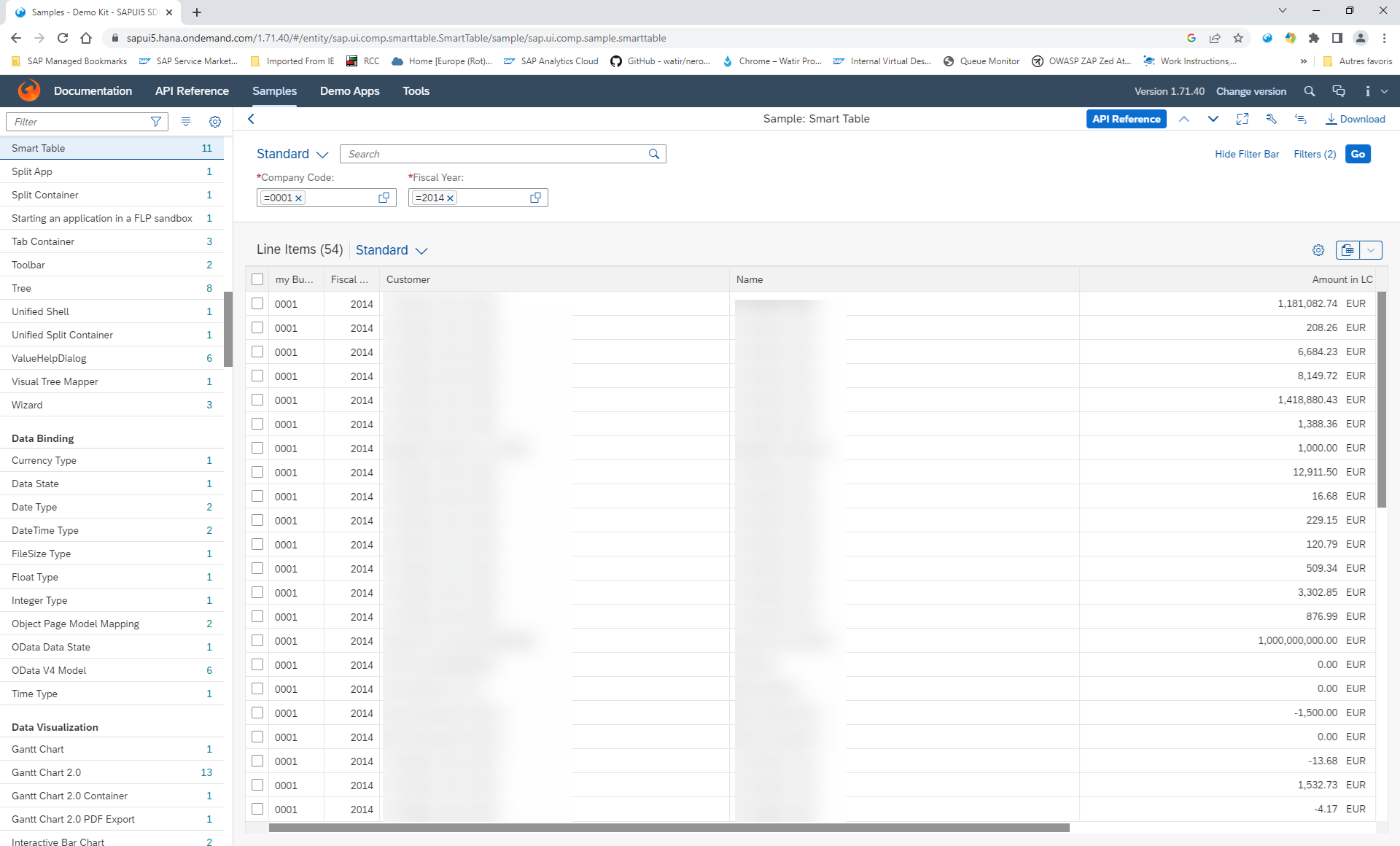The height and width of the screenshot is (846, 1400).
Task: Select the Samples tab
Action: coord(274,91)
